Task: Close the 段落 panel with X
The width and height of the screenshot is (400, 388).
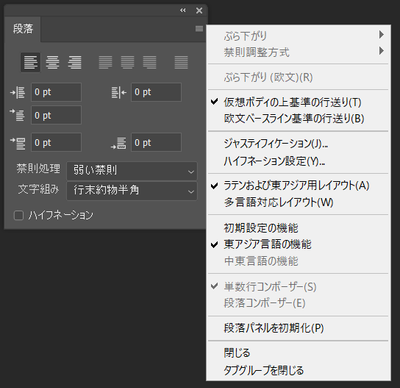Action: coord(199,11)
